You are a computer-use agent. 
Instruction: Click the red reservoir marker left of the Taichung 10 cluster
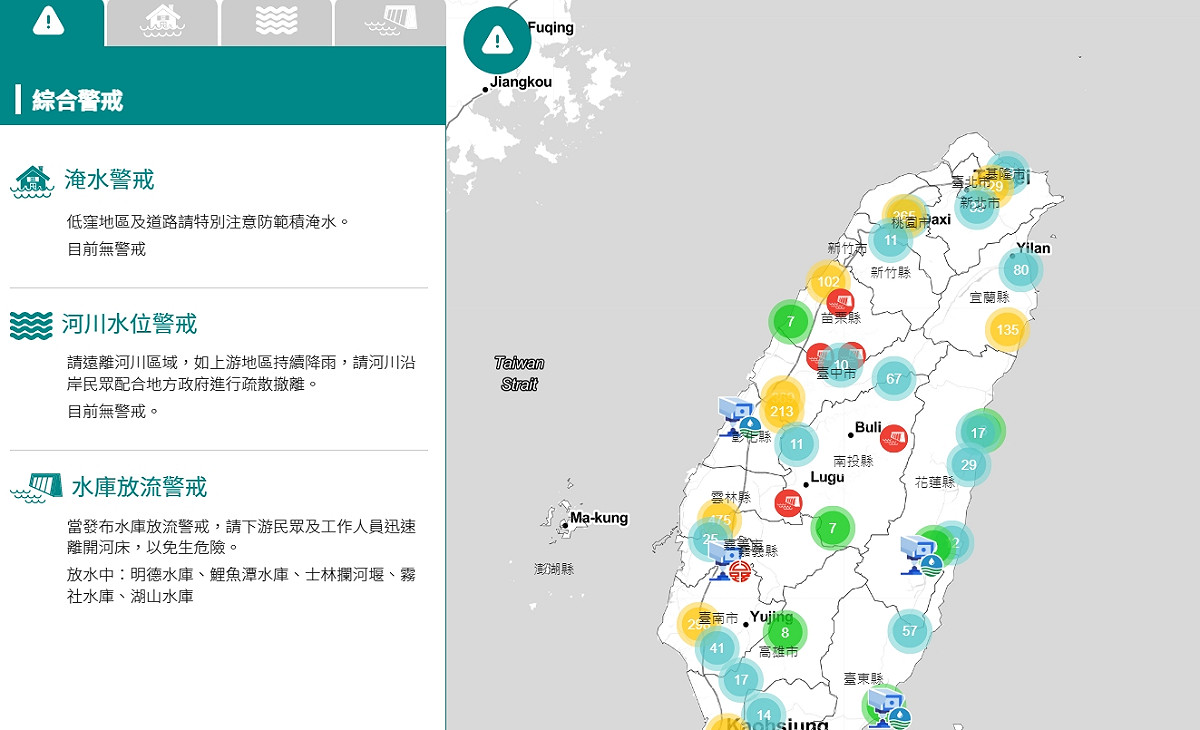[x=820, y=357]
